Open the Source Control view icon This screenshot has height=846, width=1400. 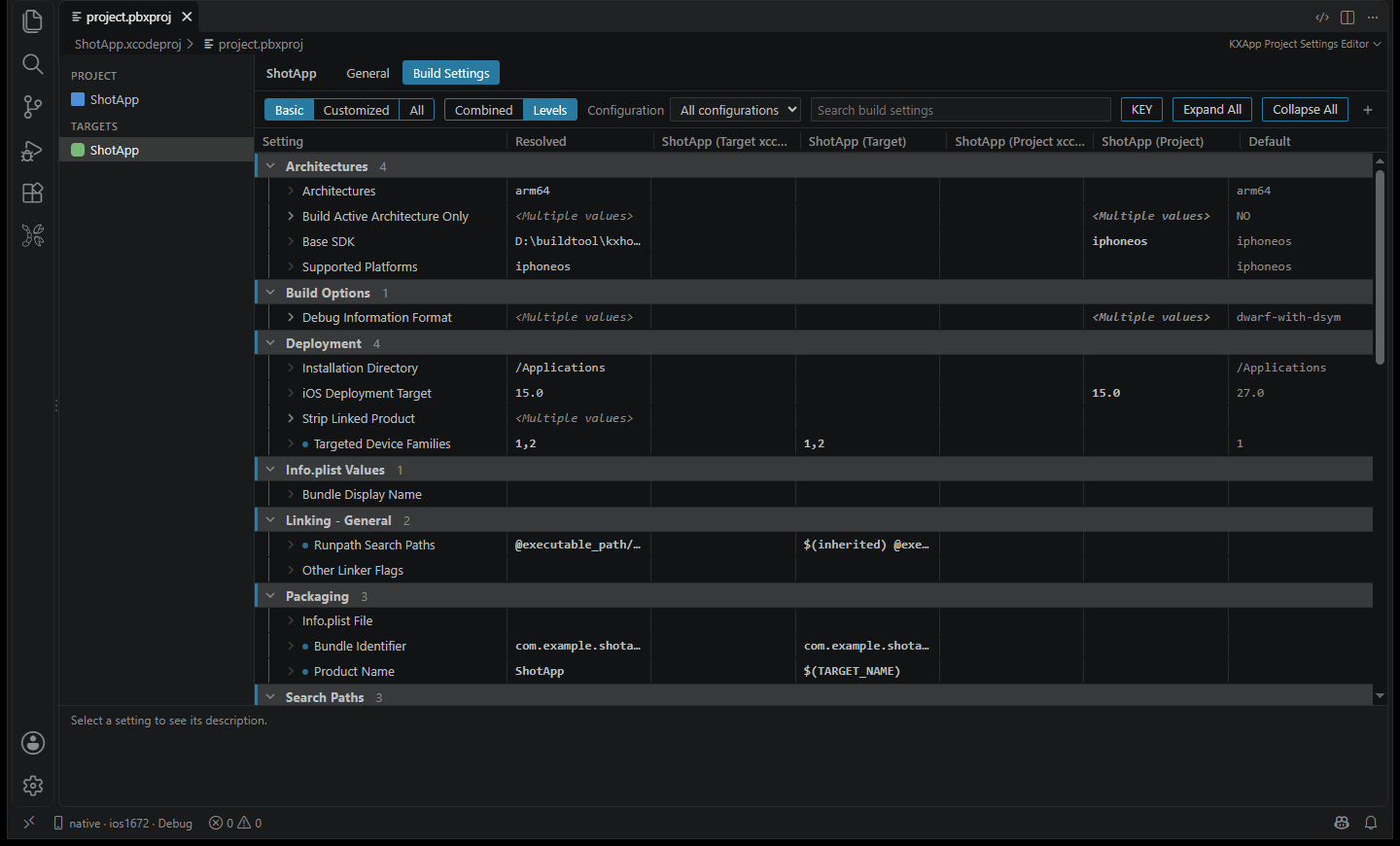click(x=32, y=107)
